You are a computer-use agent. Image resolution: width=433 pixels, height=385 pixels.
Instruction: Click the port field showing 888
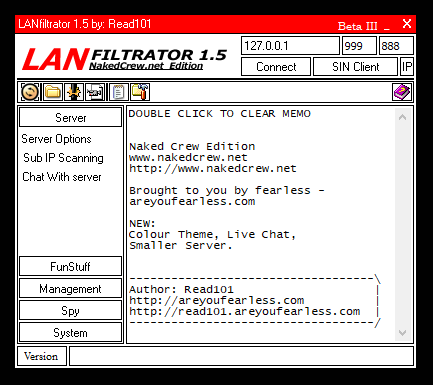[396, 46]
